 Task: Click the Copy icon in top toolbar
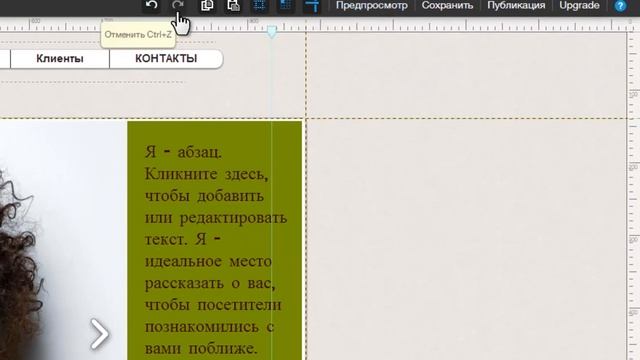coord(207,5)
